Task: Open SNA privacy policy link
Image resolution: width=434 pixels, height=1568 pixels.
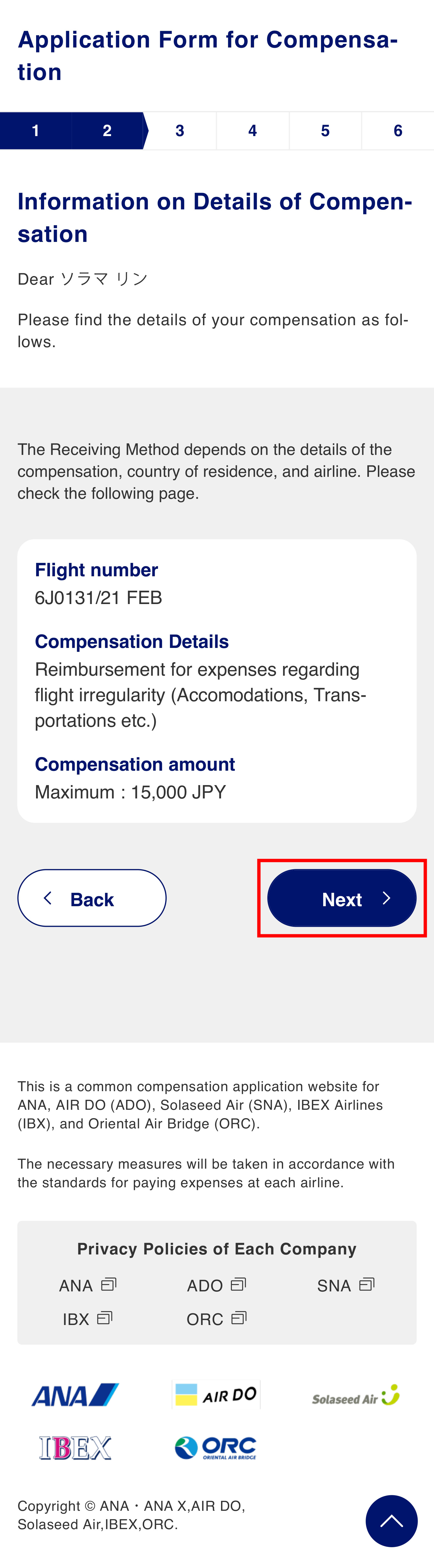Action: (345, 1285)
